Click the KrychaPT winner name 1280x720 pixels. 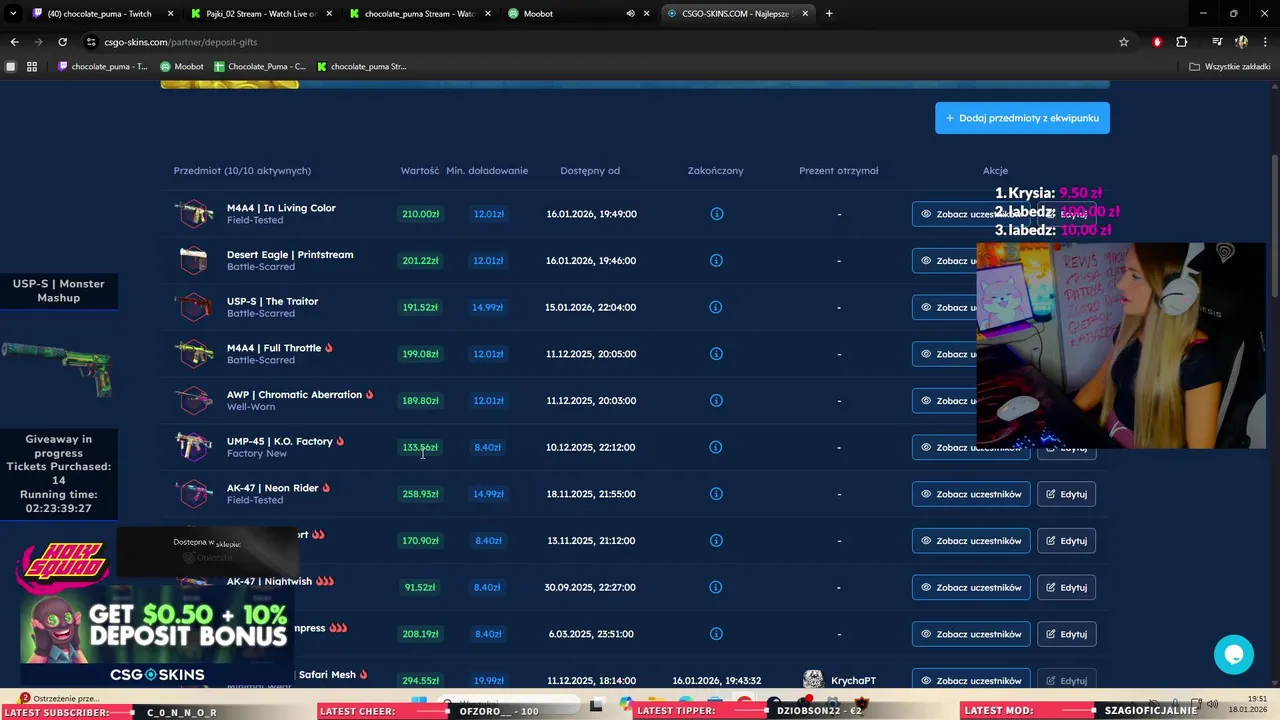pos(853,681)
